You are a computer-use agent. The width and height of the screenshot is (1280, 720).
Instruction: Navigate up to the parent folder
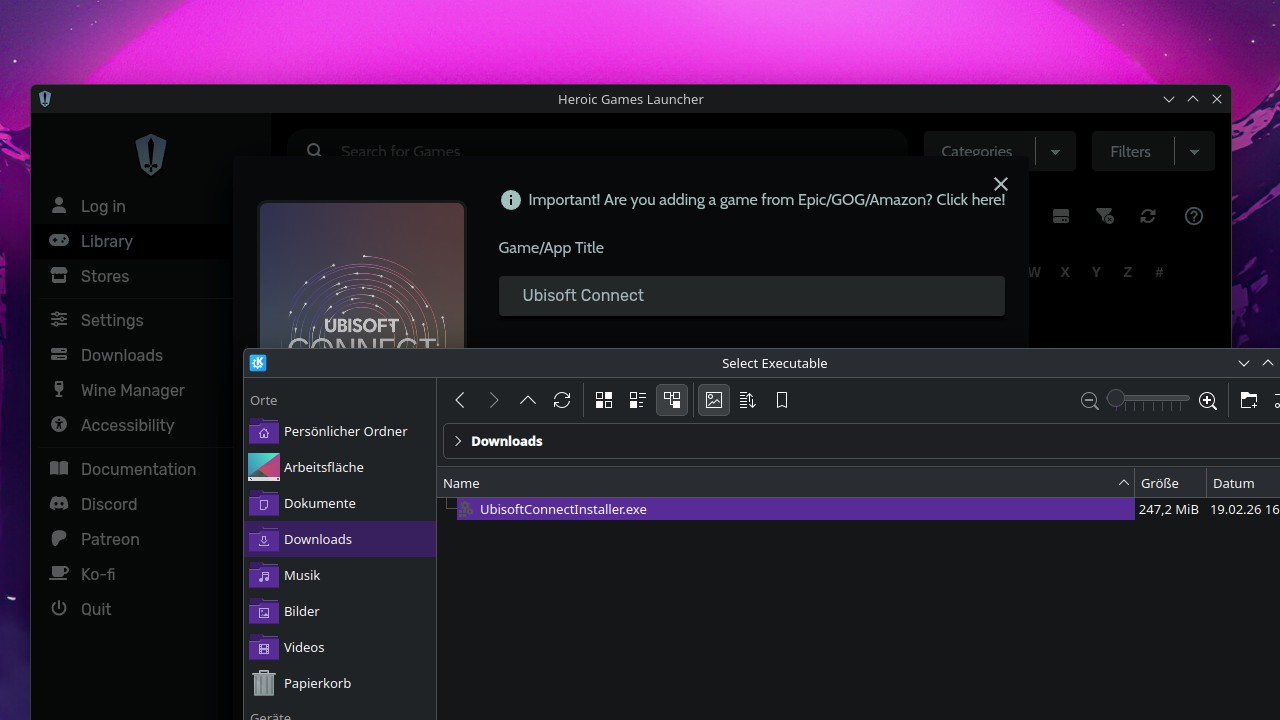[528, 400]
